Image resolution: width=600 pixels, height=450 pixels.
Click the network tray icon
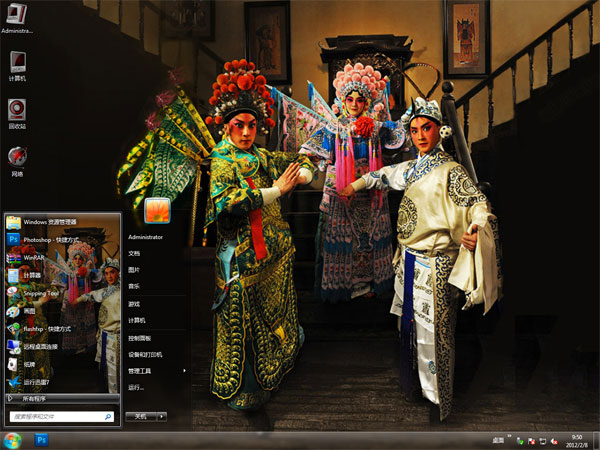coord(543,441)
